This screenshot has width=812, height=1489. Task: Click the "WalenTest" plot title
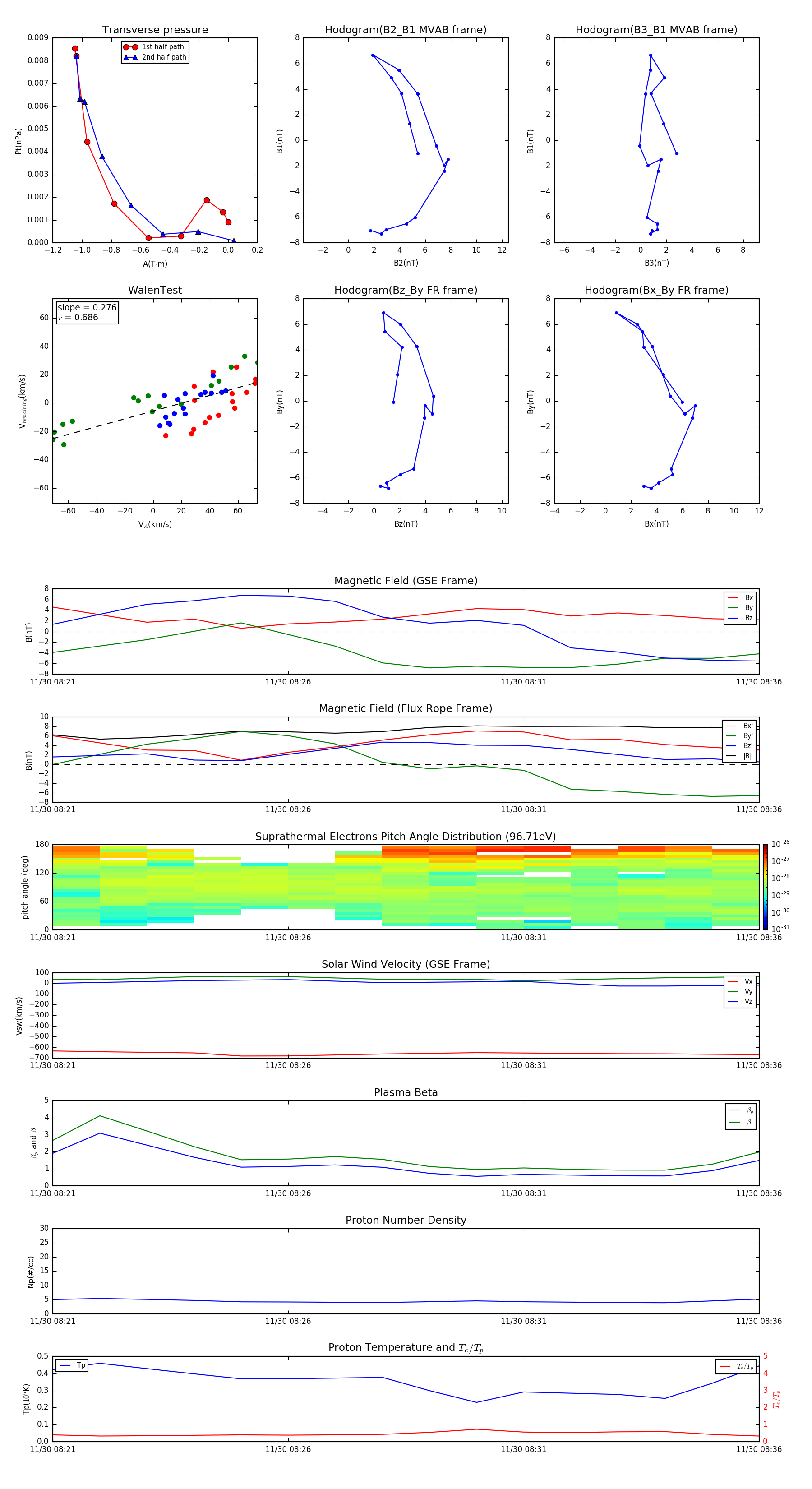[x=155, y=290]
